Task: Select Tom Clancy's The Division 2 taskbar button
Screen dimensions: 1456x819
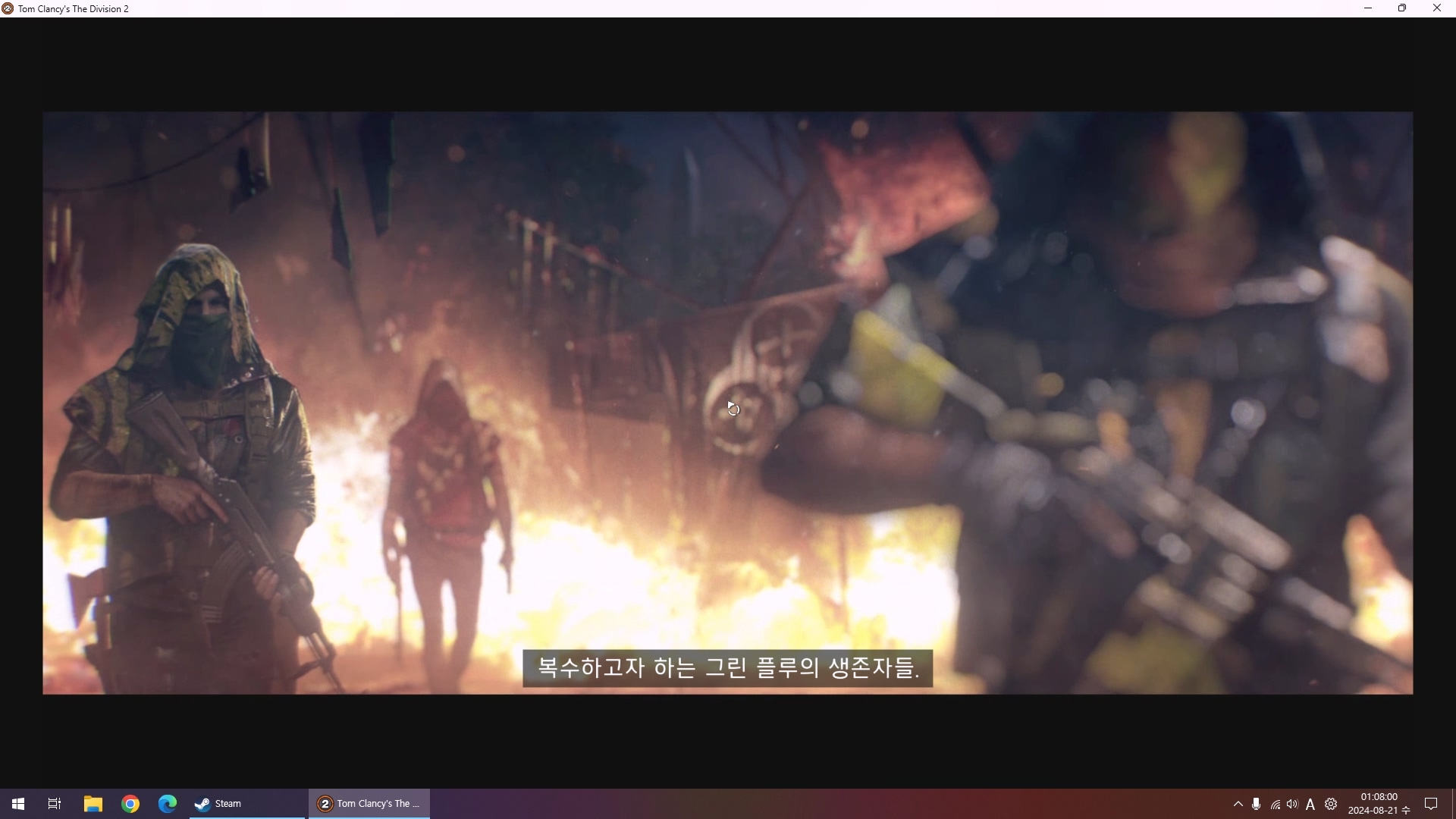Action: coord(369,804)
